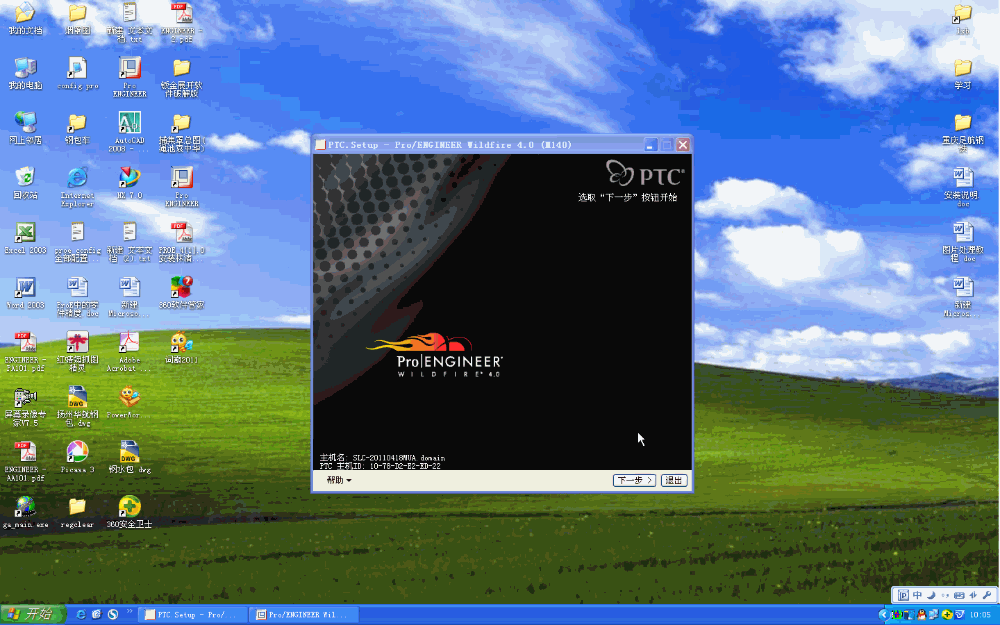Open 我的文档 (My Documents) desktop icon

pyautogui.click(x=26, y=19)
